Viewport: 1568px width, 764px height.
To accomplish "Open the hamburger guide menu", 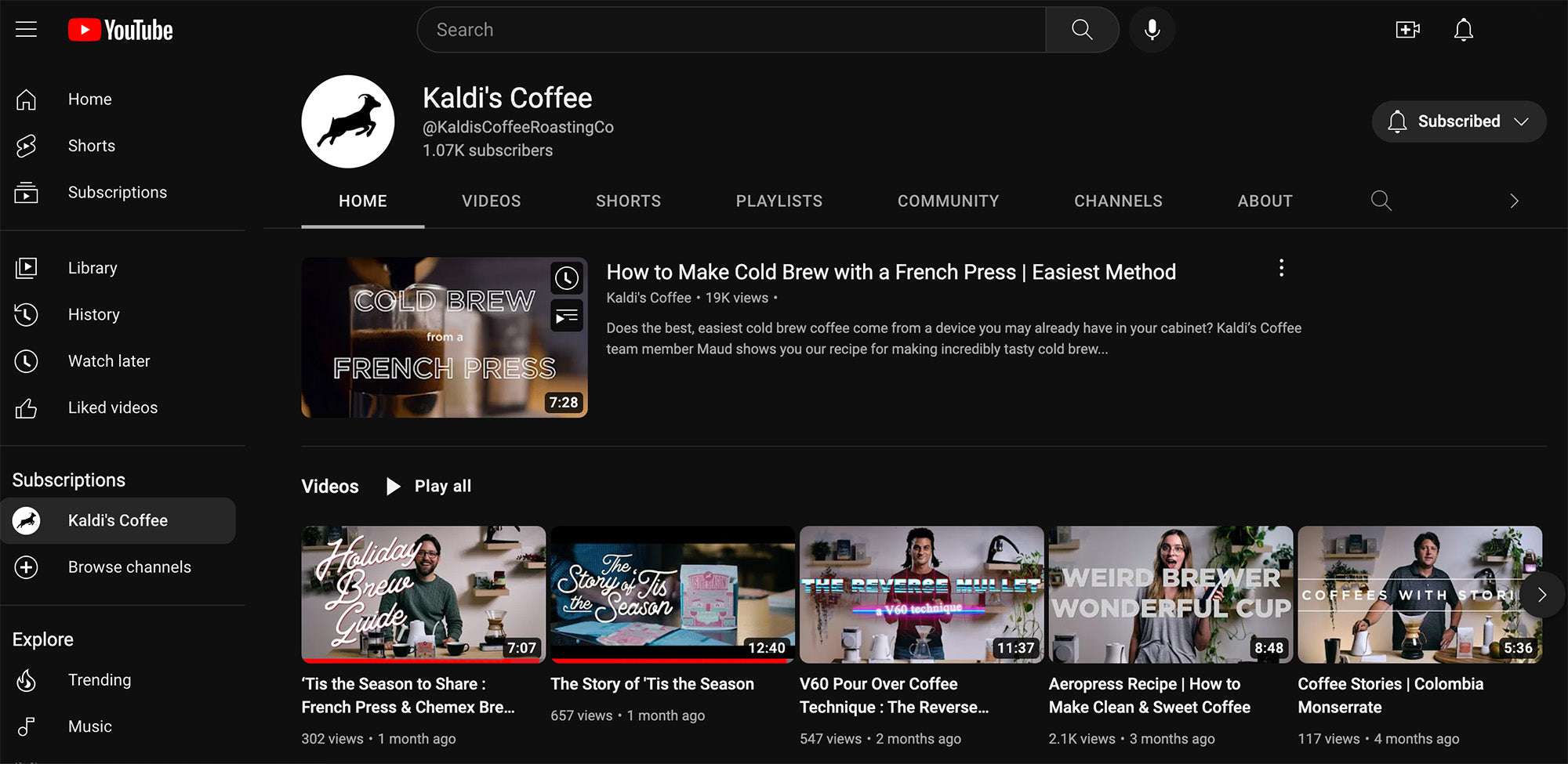I will 26,30.
